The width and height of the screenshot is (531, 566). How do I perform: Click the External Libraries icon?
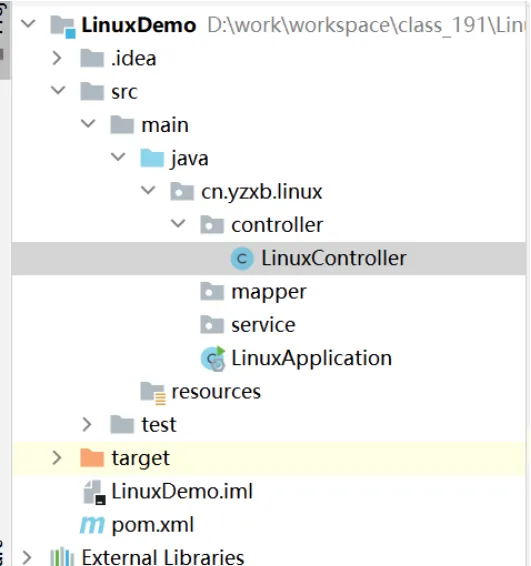coord(62,557)
